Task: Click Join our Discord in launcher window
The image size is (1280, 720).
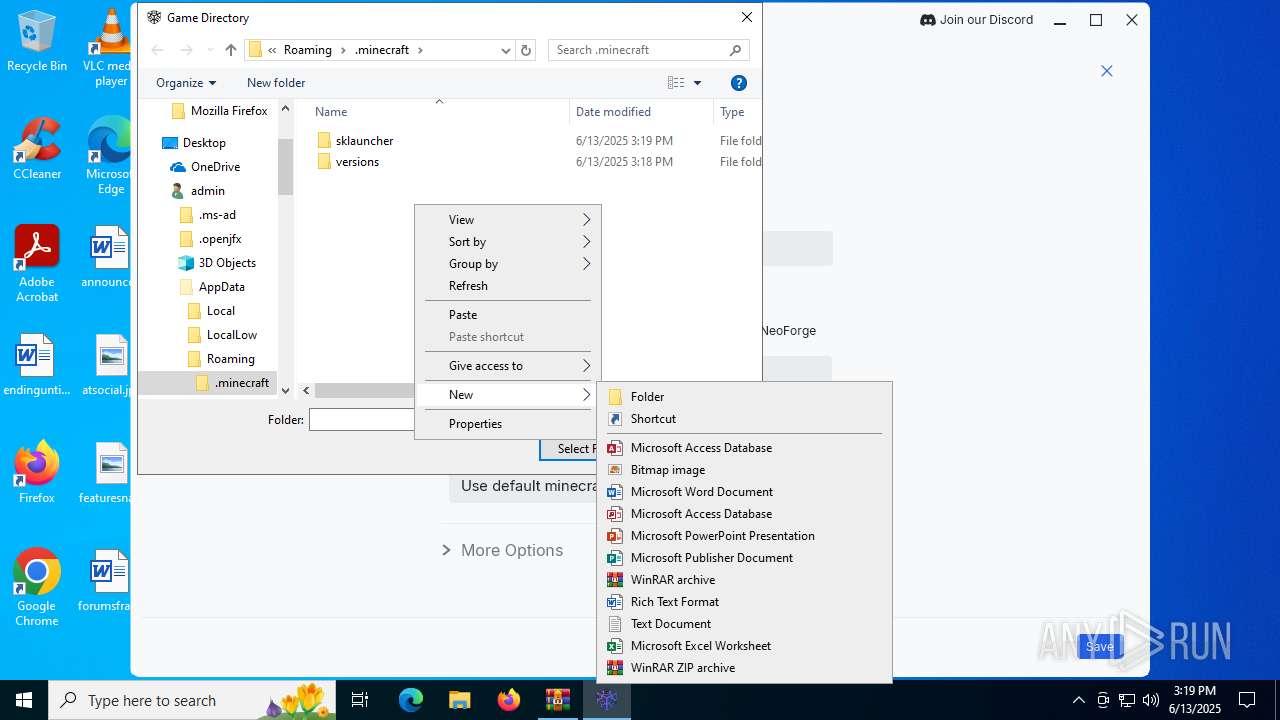Action: click(x=976, y=20)
